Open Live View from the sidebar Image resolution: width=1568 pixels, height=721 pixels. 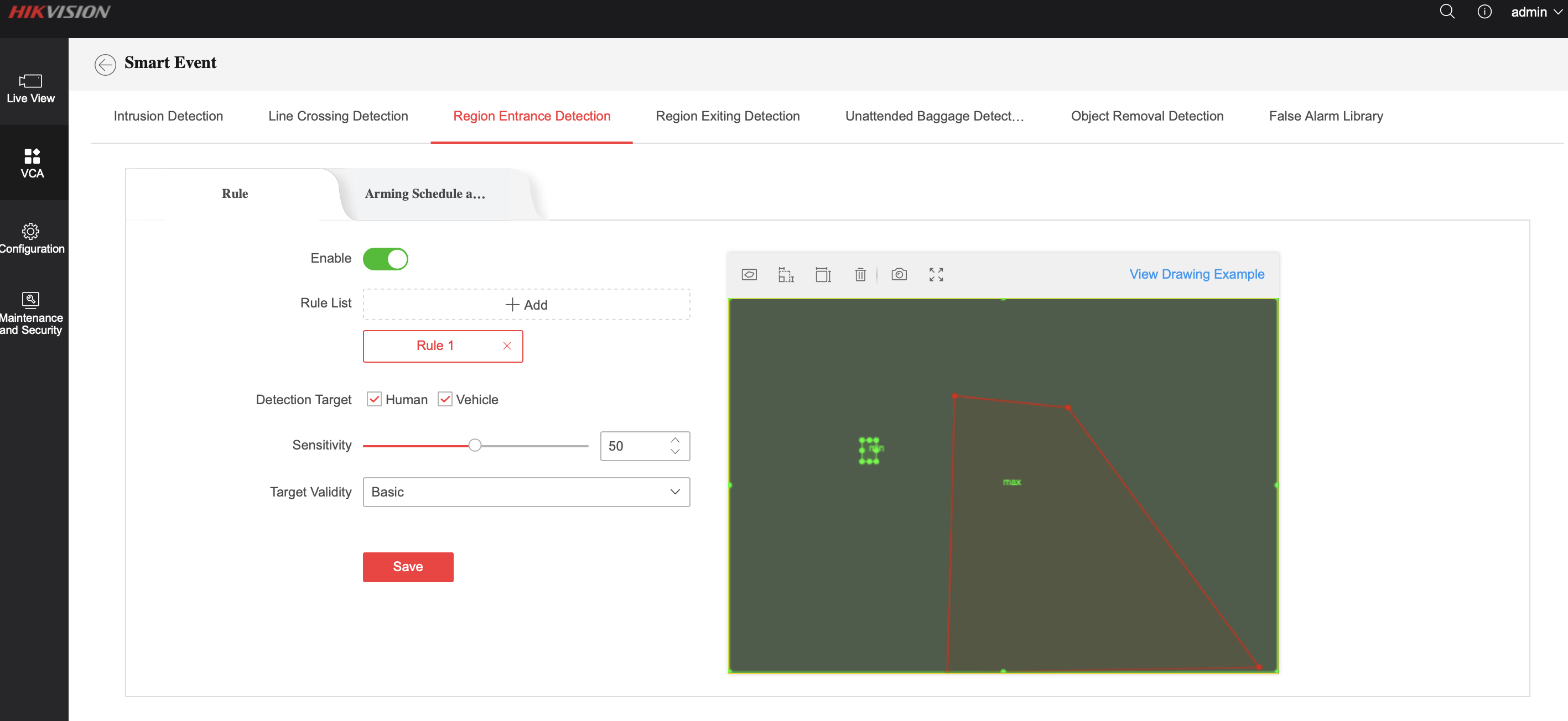coord(31,88)
